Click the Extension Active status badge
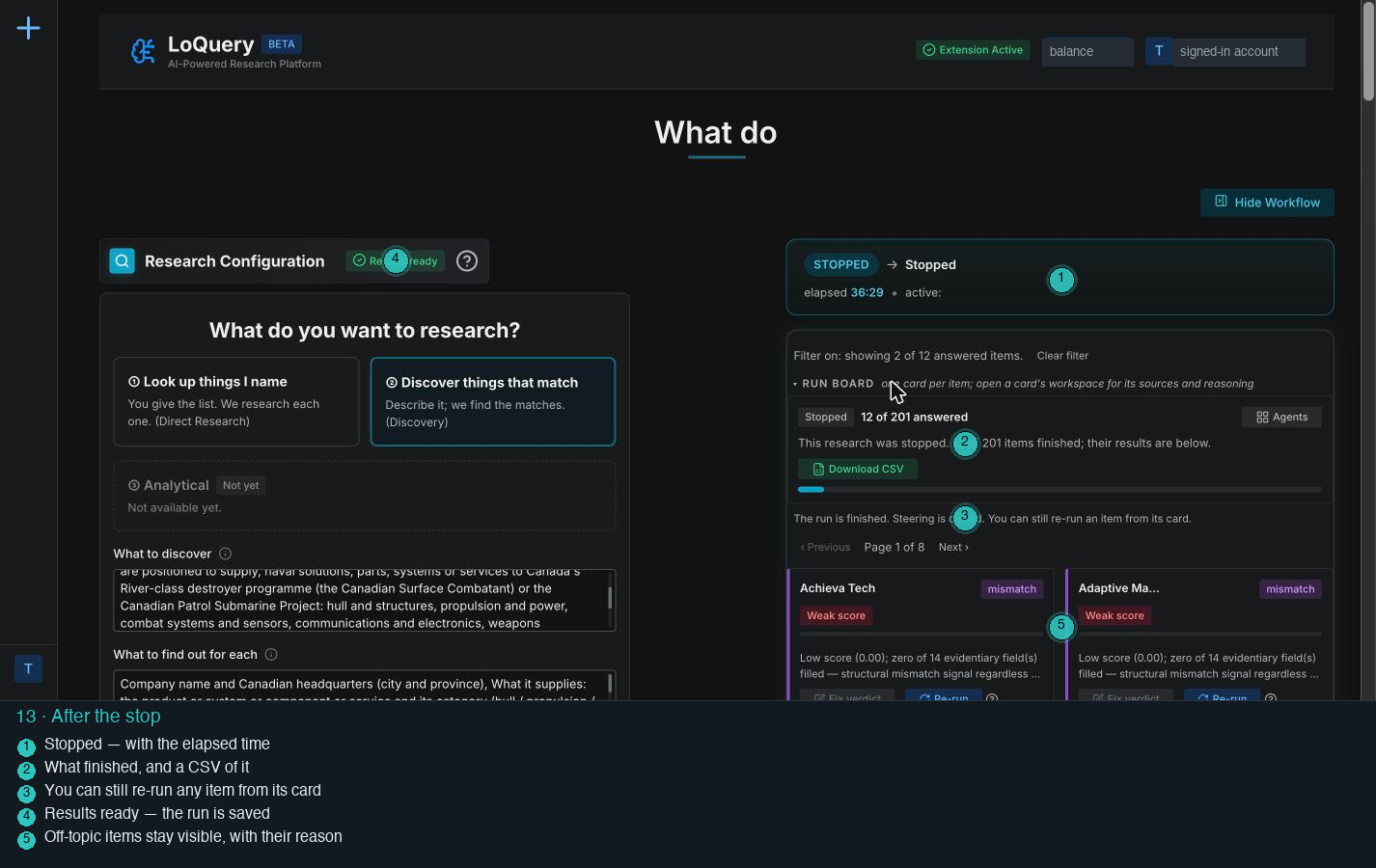 pos(973,50)
